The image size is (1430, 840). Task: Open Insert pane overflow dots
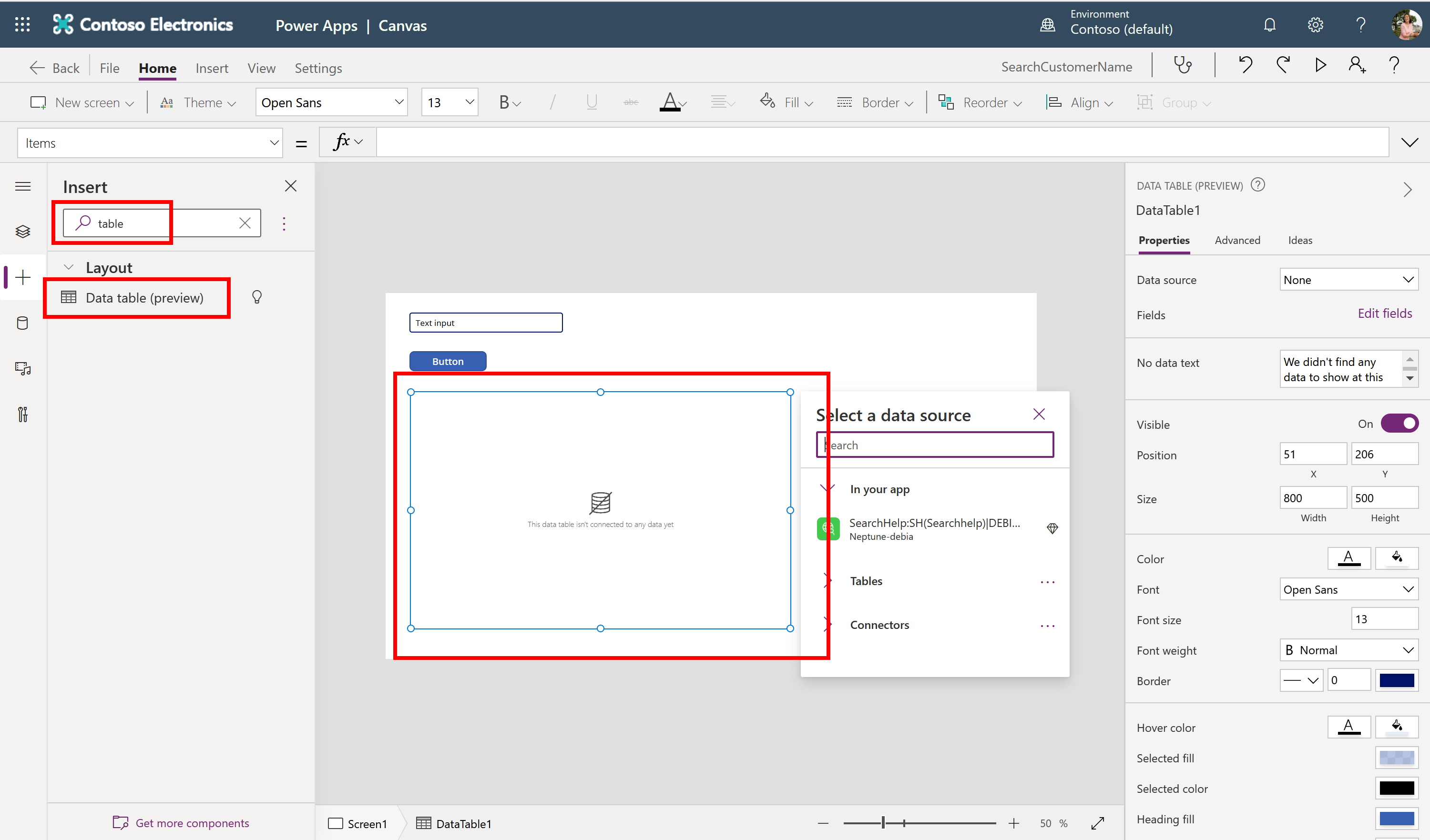284,223
